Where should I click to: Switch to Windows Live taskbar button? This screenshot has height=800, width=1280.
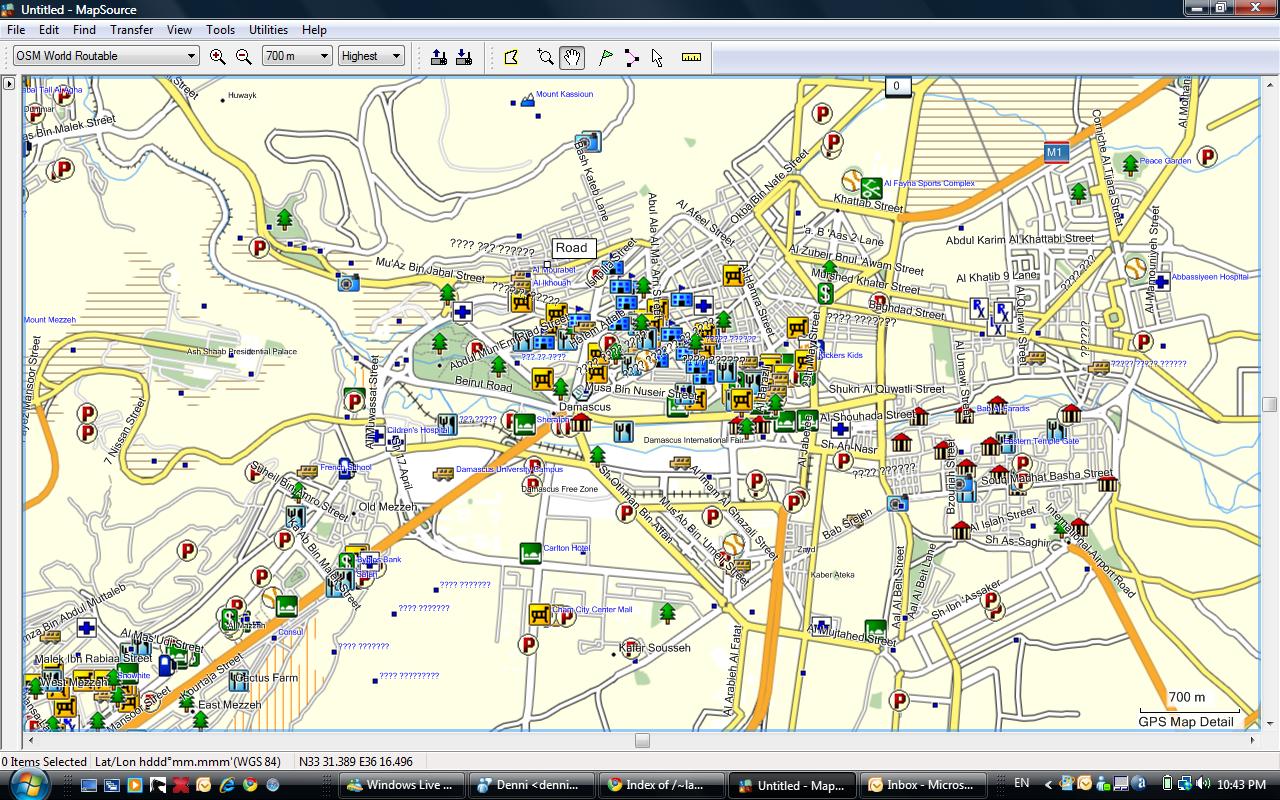404,785
